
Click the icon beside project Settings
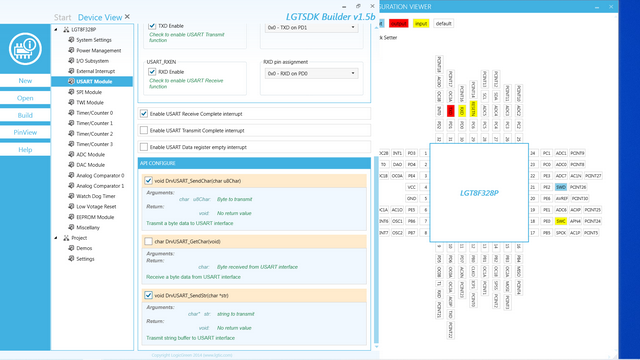tap(71, 258)
